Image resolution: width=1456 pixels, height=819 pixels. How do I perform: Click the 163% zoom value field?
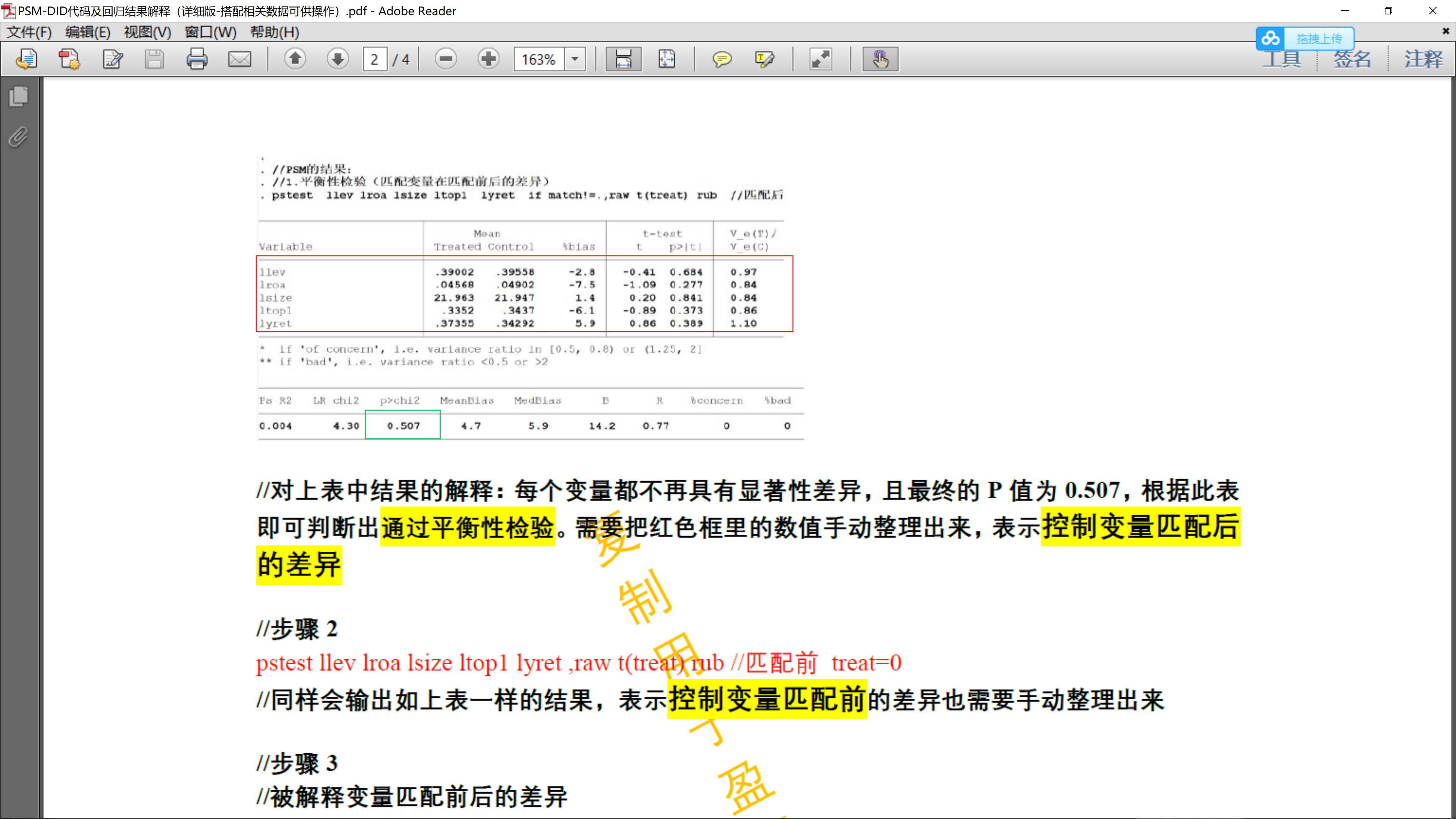pyautogui.click(x=539, y=59)
